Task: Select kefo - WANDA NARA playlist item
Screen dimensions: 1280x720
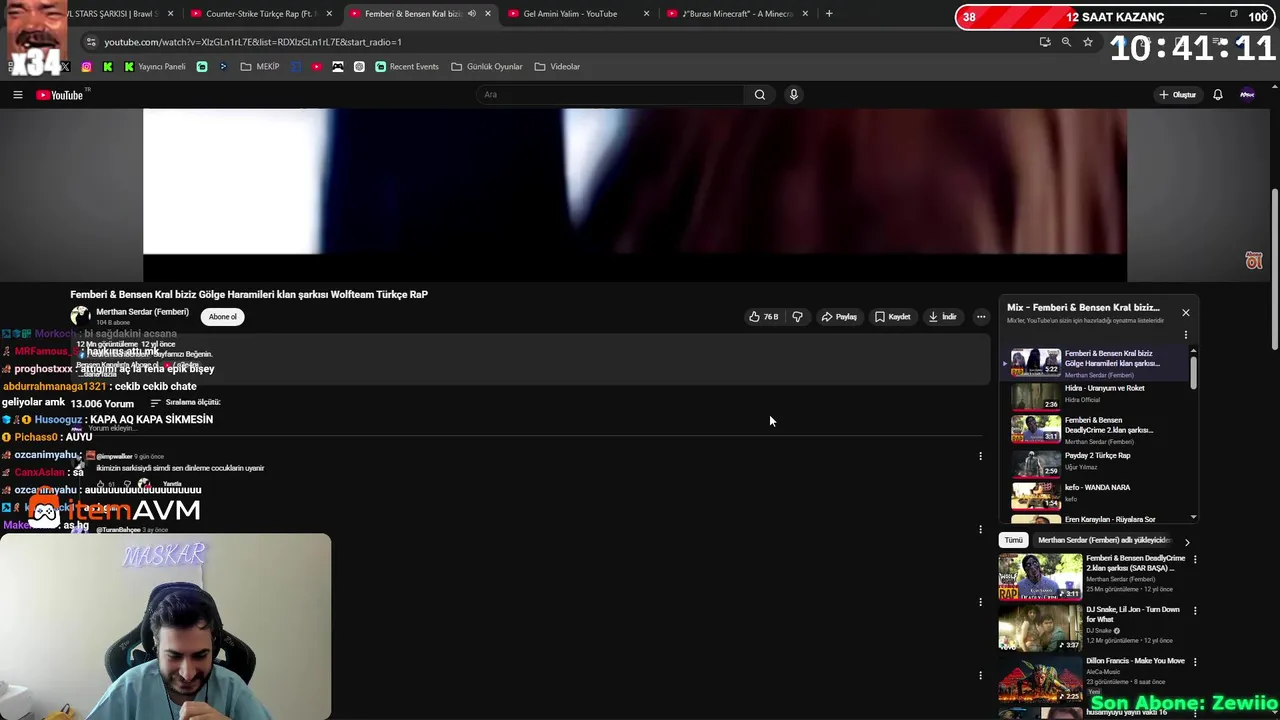Action: pos(1097,494)
